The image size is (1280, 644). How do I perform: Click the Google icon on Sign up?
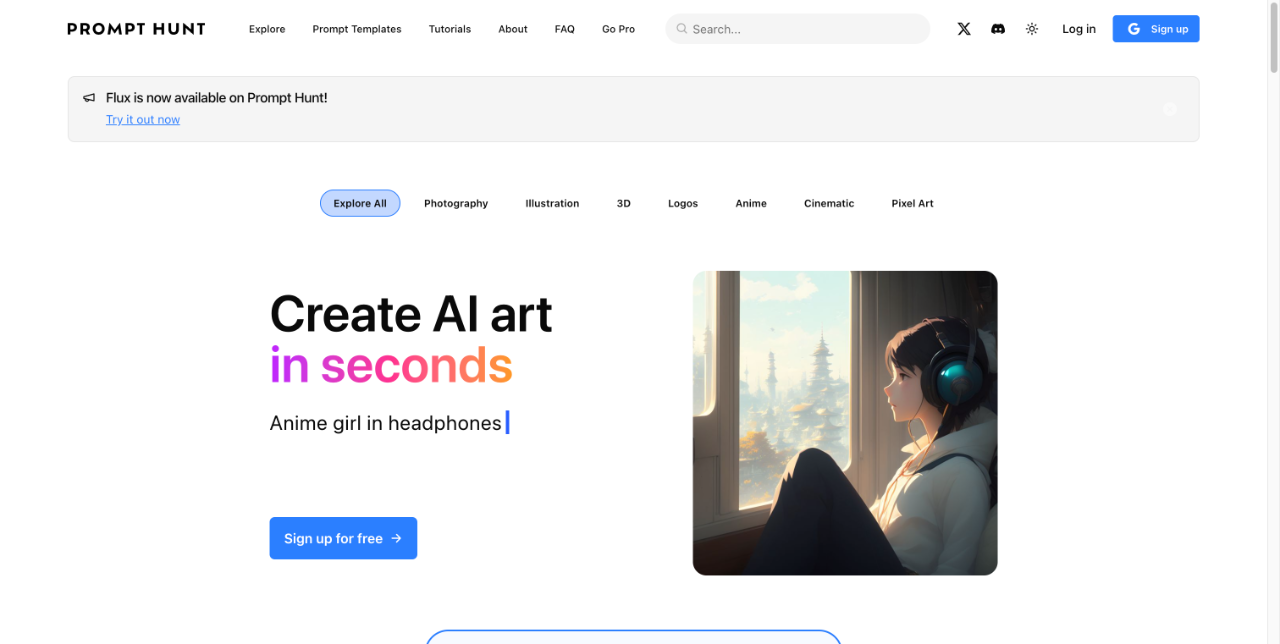click(1134, 29)
